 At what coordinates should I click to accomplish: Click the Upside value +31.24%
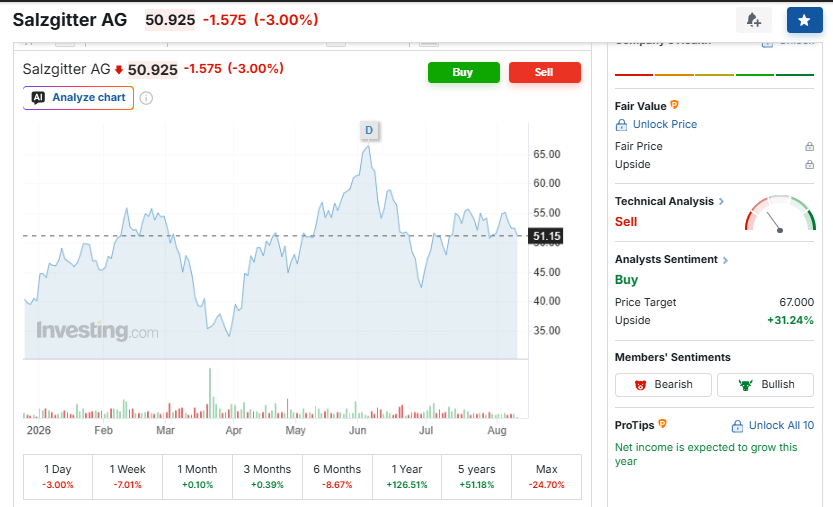pyautogui.click(x=790, y=320)
